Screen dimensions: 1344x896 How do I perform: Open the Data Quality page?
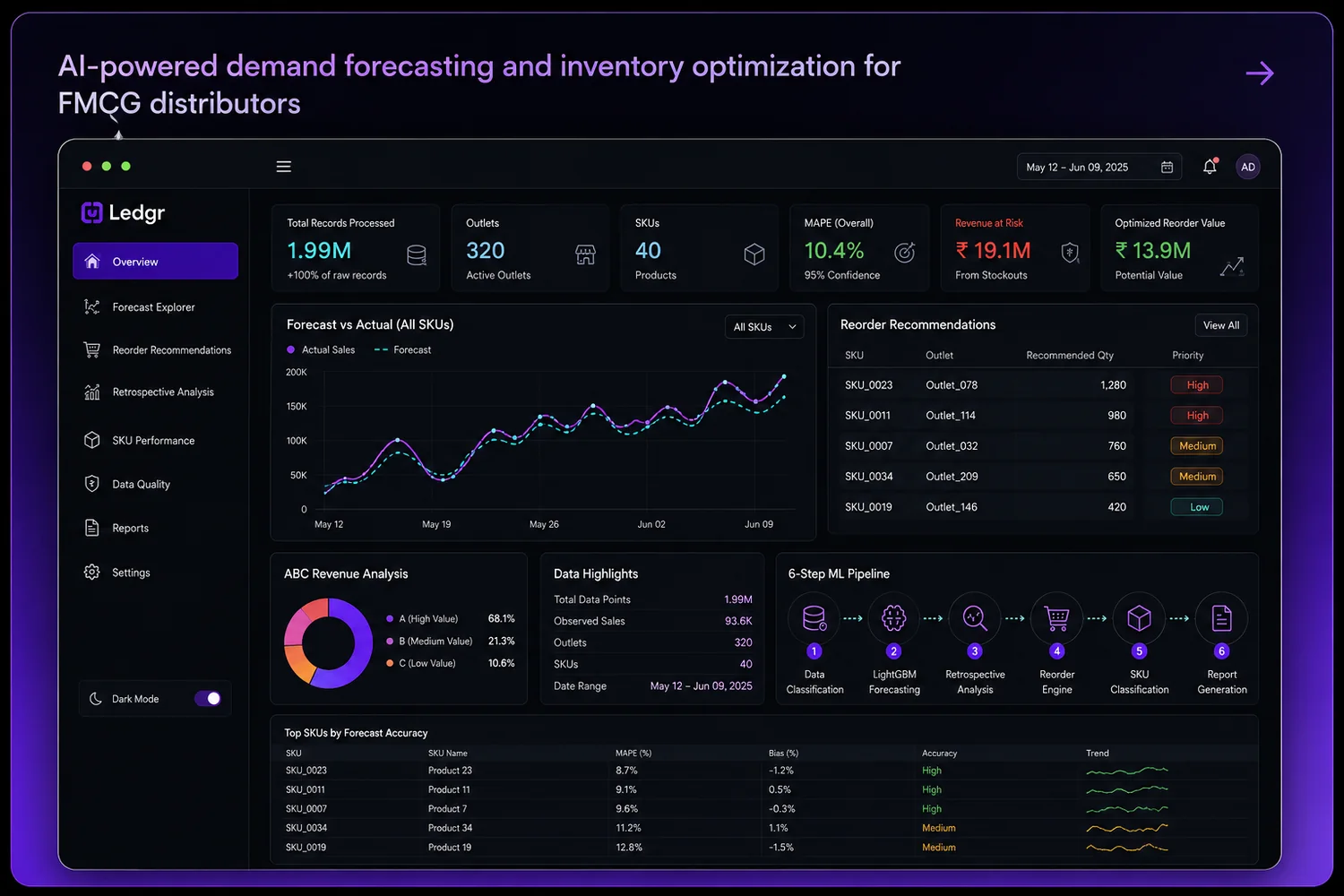point(141,485)
